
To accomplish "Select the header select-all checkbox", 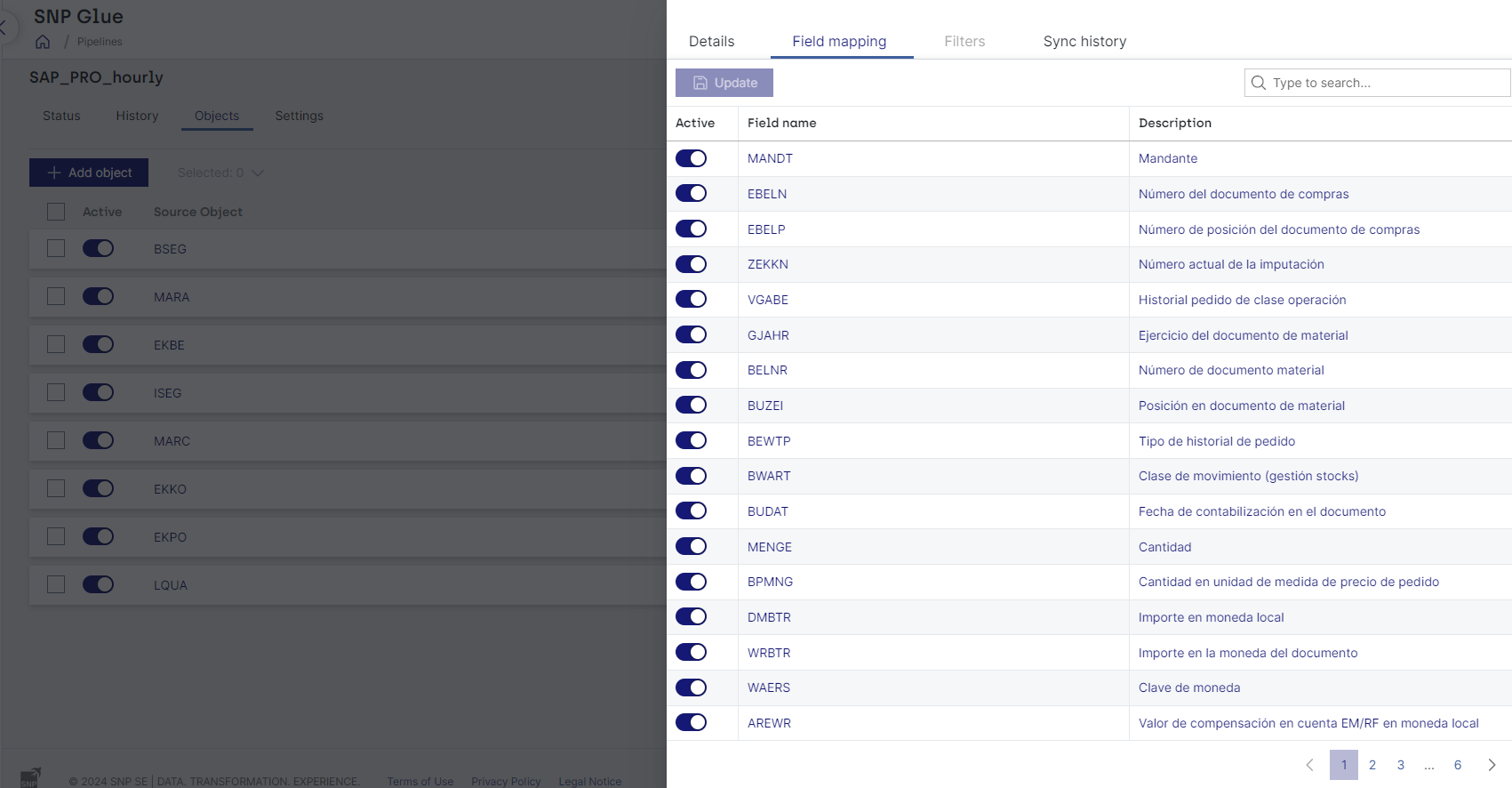I will coord(56,212).
